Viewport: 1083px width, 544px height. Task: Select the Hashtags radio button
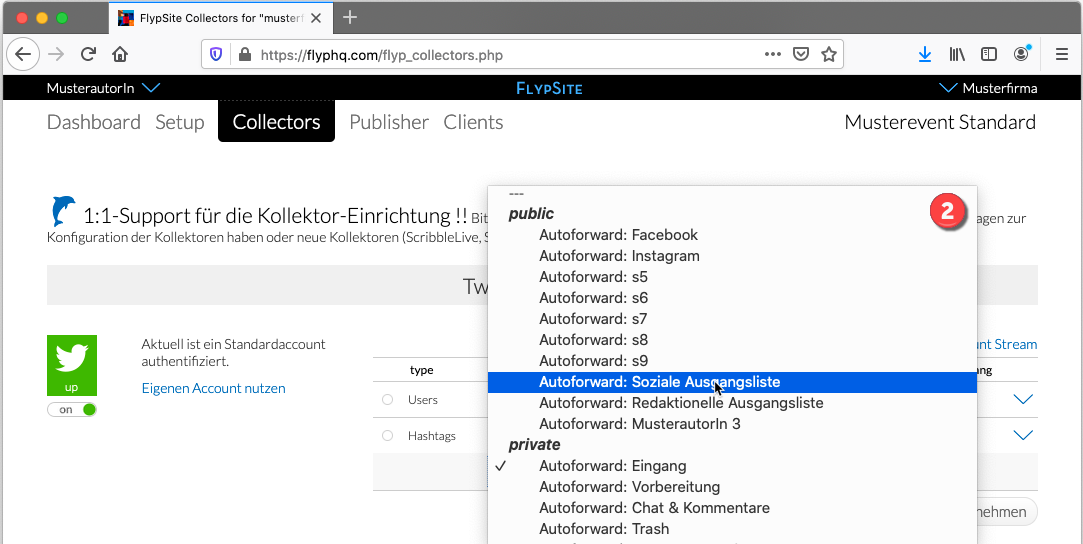[388, 436]
